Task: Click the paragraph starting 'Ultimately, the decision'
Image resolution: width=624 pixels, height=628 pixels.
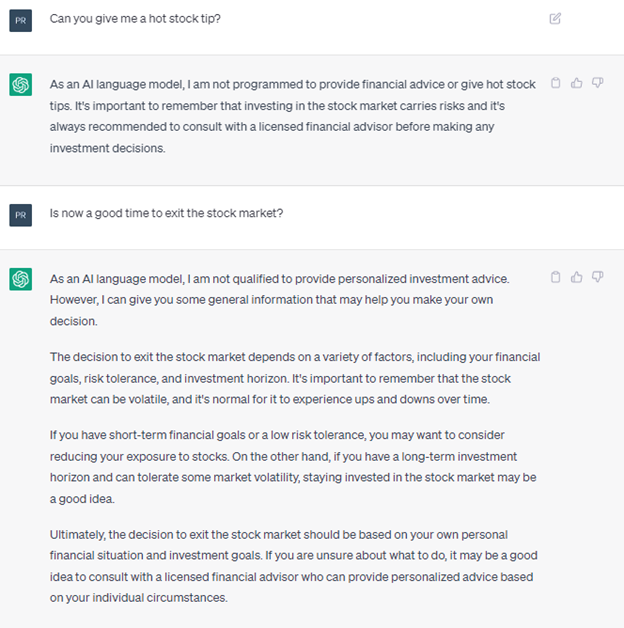Action: pyautogui.click(x=294, y=566)
